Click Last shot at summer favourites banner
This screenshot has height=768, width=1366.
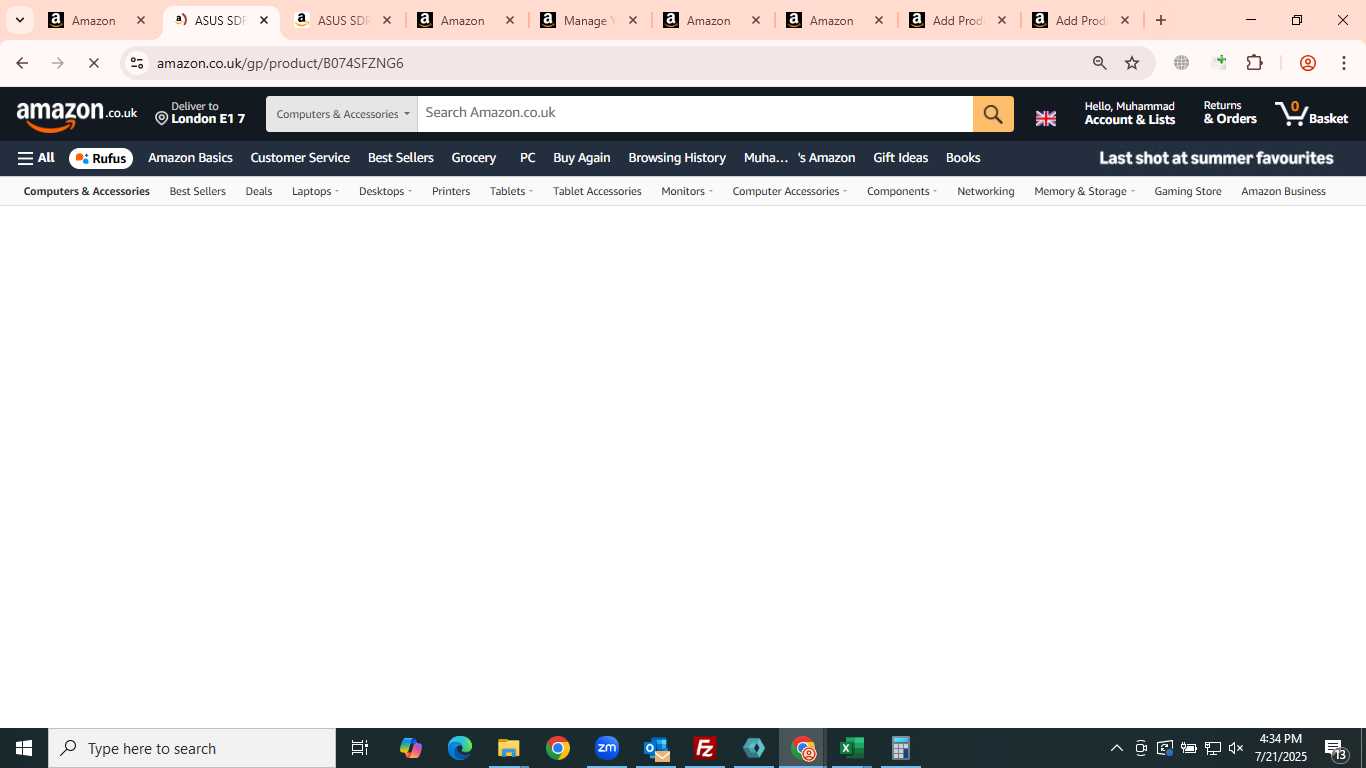[1216, 158]
